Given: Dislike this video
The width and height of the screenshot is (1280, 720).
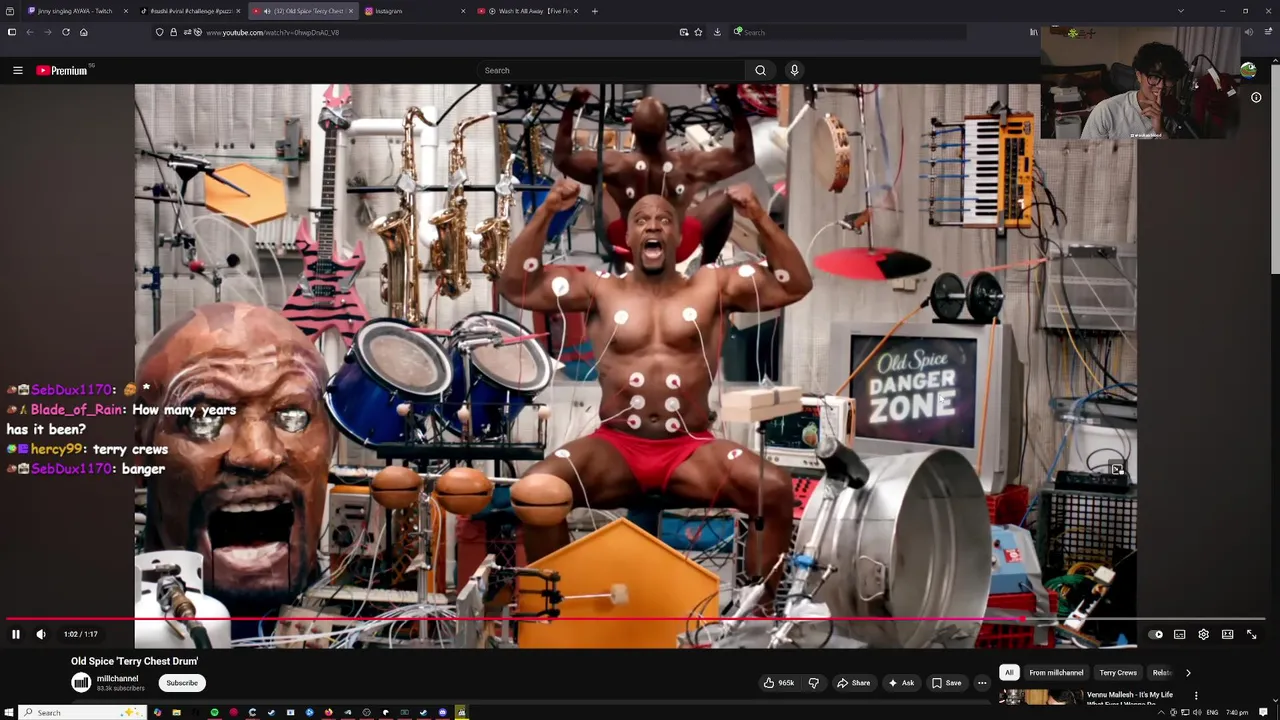Looking at the screenshot, I should point(814,683).
